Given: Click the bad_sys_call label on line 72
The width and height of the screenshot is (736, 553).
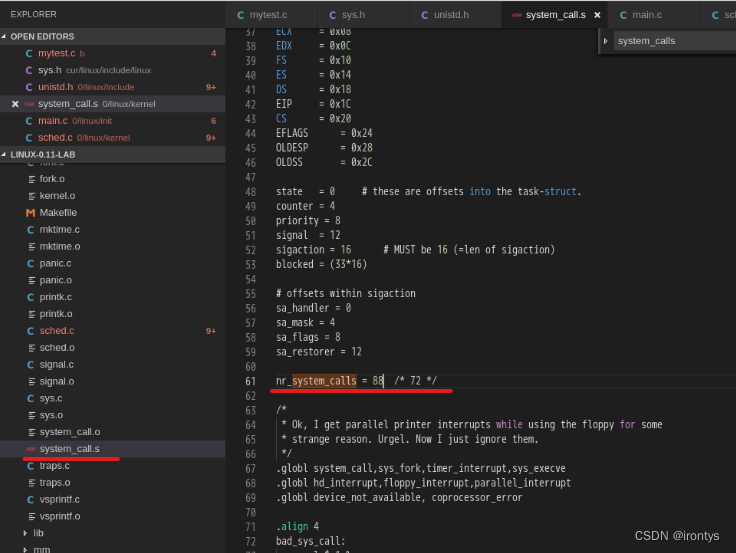Looking at the screenshot, I should coord(311,541).
